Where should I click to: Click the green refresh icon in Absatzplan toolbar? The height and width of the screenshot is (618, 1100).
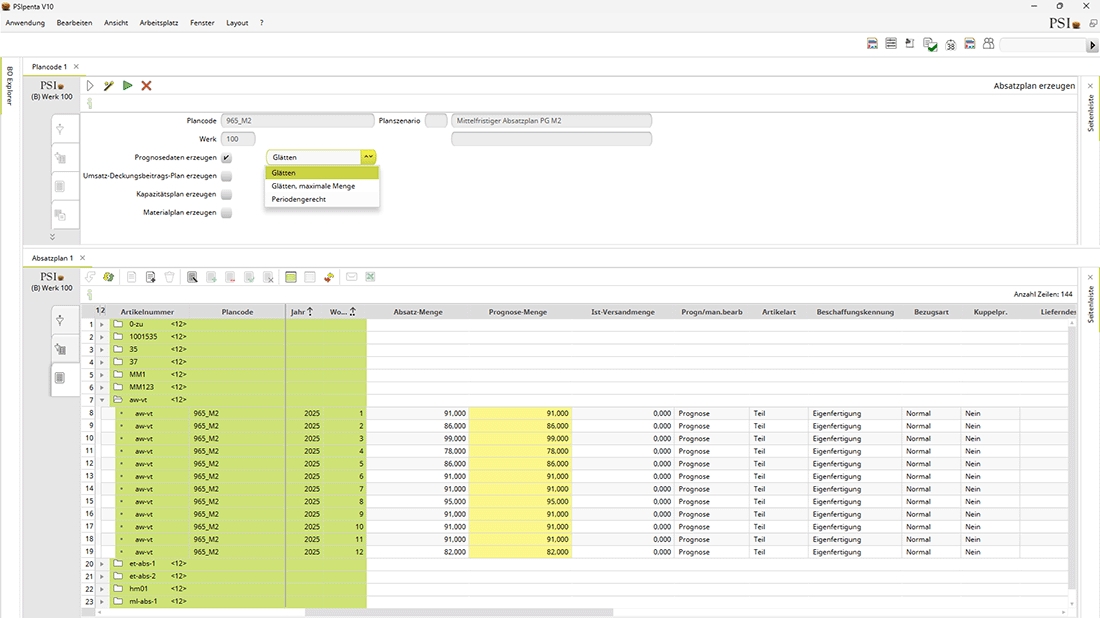click(x=108, y=277)
